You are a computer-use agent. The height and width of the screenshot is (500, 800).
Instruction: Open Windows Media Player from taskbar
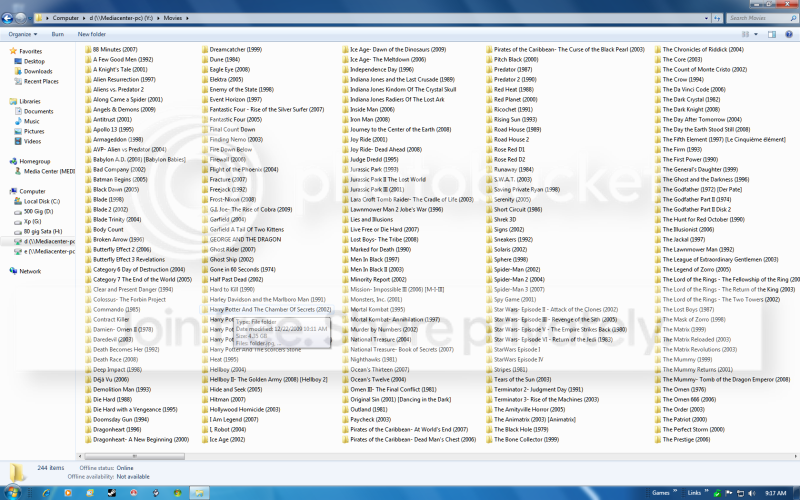tap(68, 493)
